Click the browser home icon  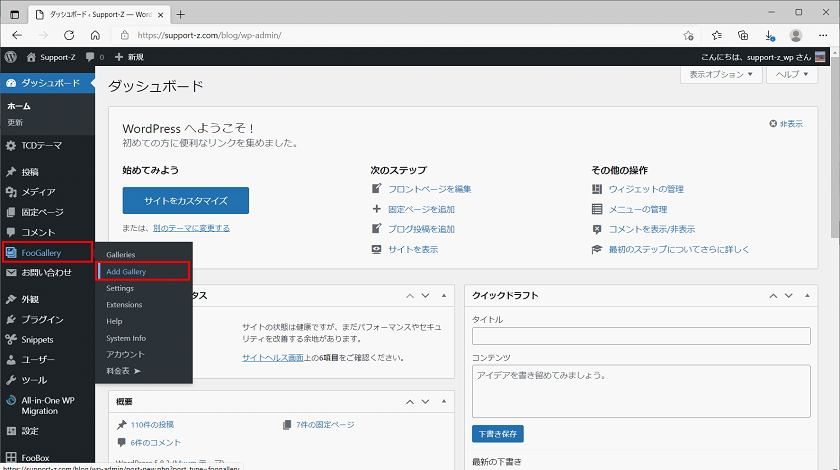pyautogui.click(x=95, y=34)
